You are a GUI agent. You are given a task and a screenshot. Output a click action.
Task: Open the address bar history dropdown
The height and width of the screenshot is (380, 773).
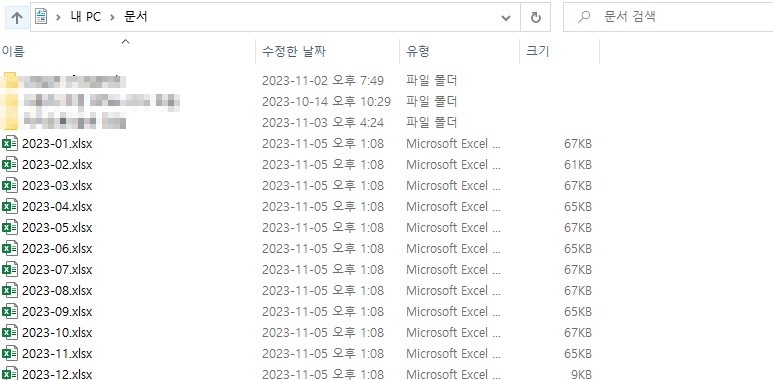click(x=506, y=18)
